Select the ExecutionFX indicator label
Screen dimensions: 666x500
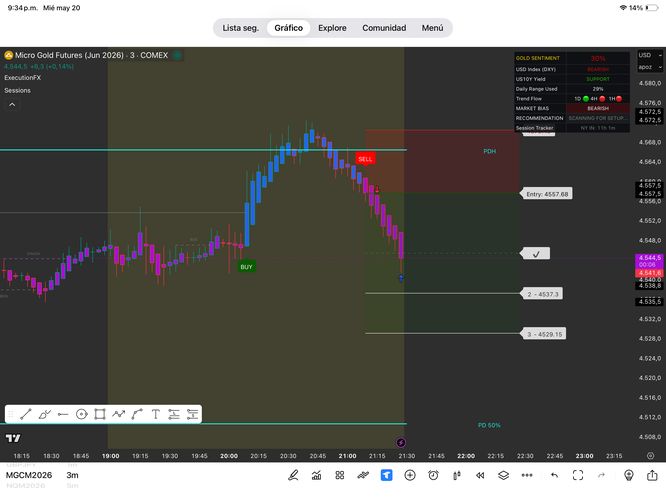[x=23, y=78]
